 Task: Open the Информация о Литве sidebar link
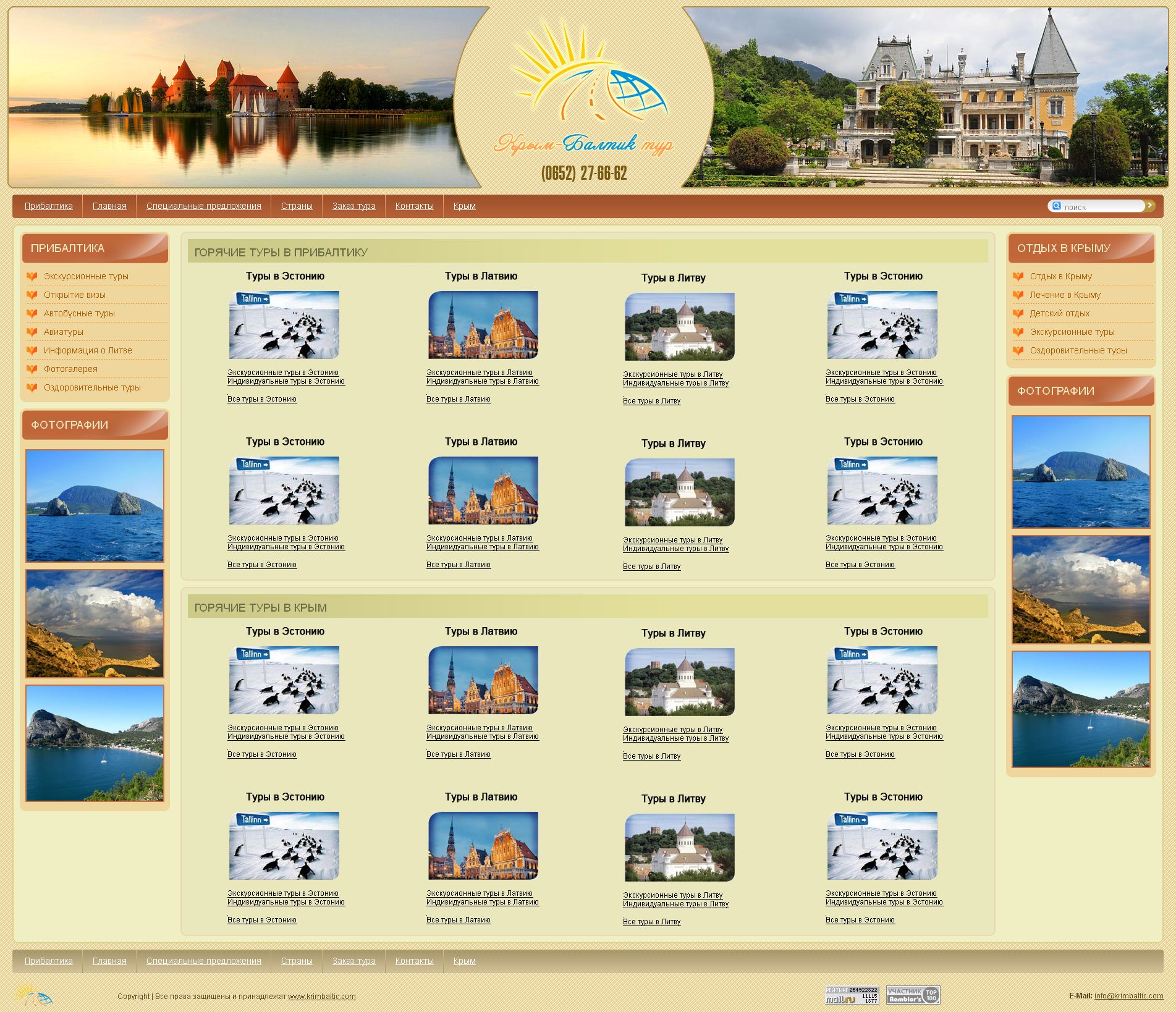88,350
